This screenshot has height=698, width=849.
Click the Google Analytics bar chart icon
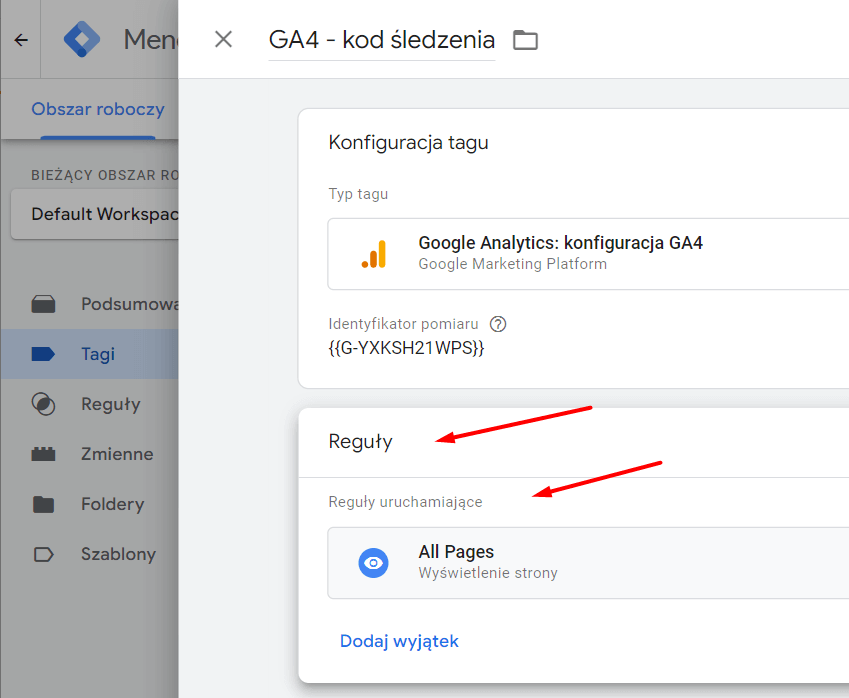pos(374,254)
